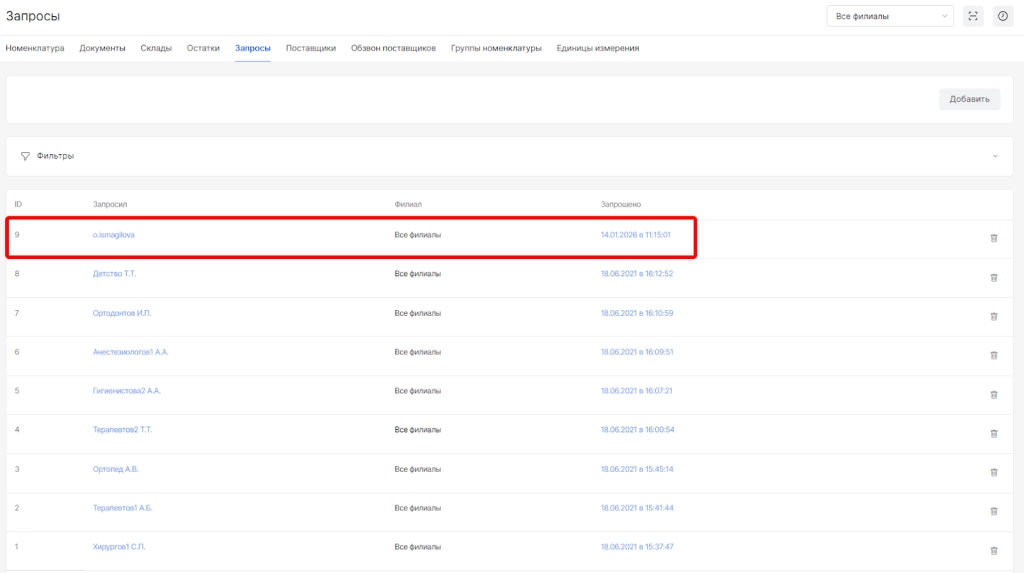This screenshot has width=1024, height=573.
Task: Remove Ортодонтов И.П. request via trash icon
Action: 993,316
